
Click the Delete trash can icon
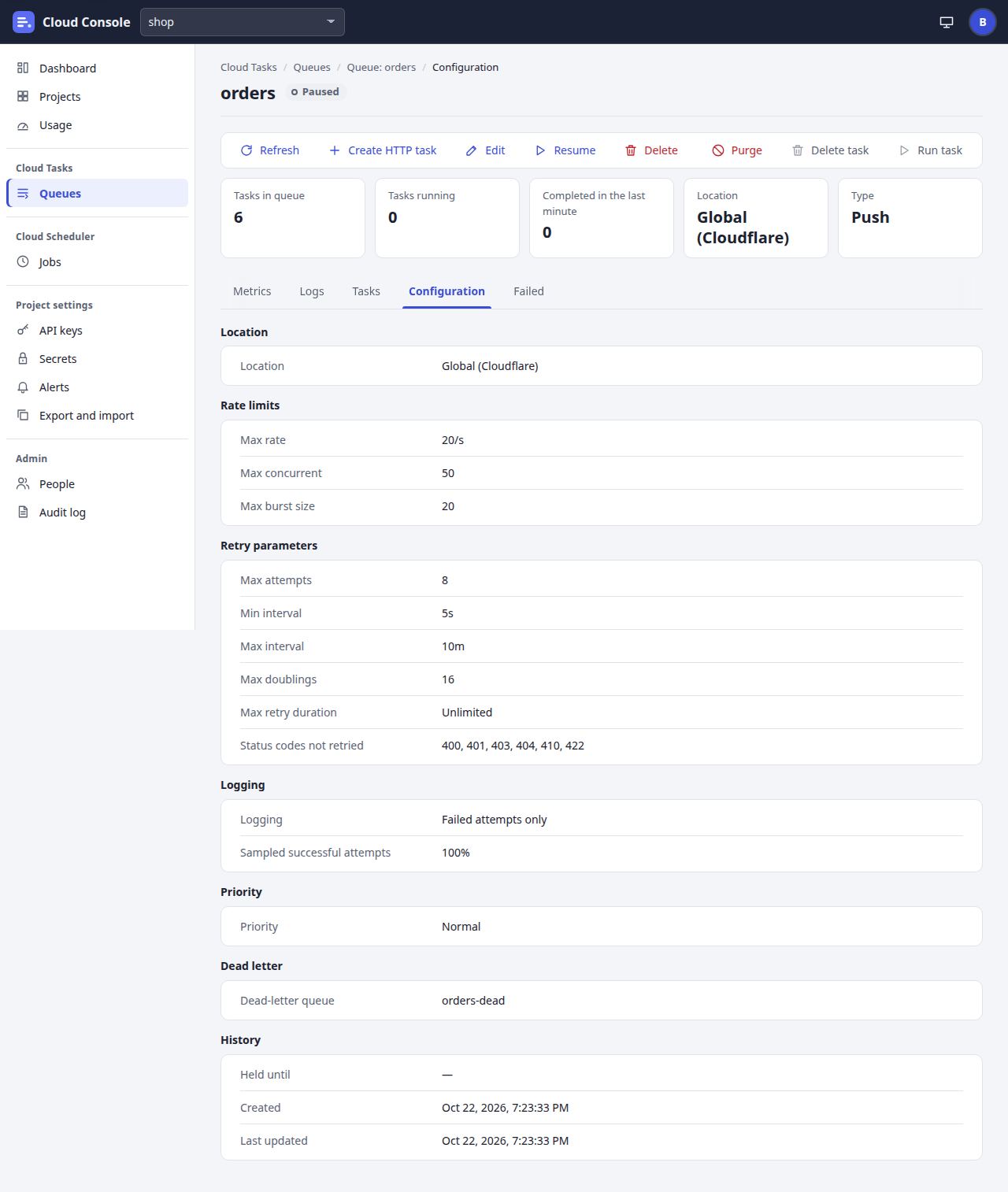pos(631,150)
